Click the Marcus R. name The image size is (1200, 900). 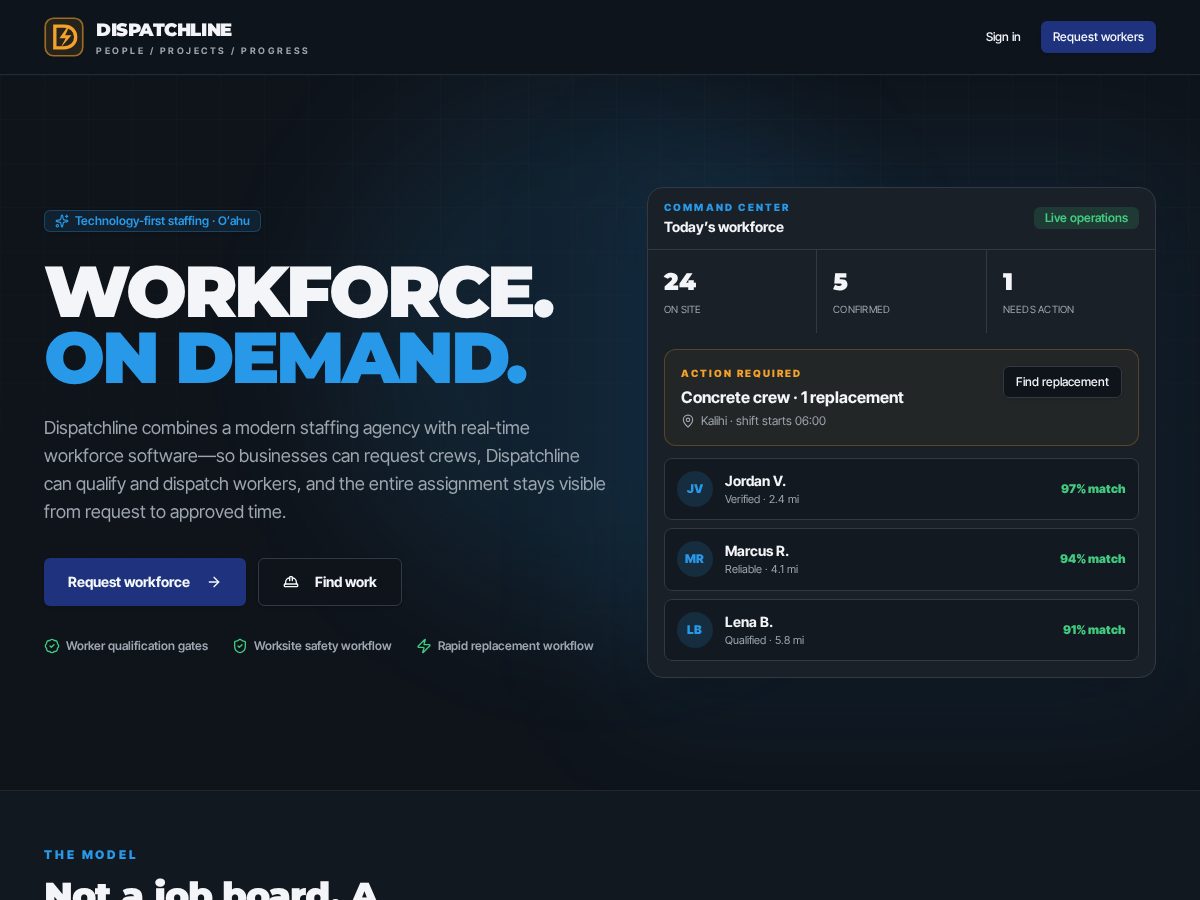click(x=757, y=551)
